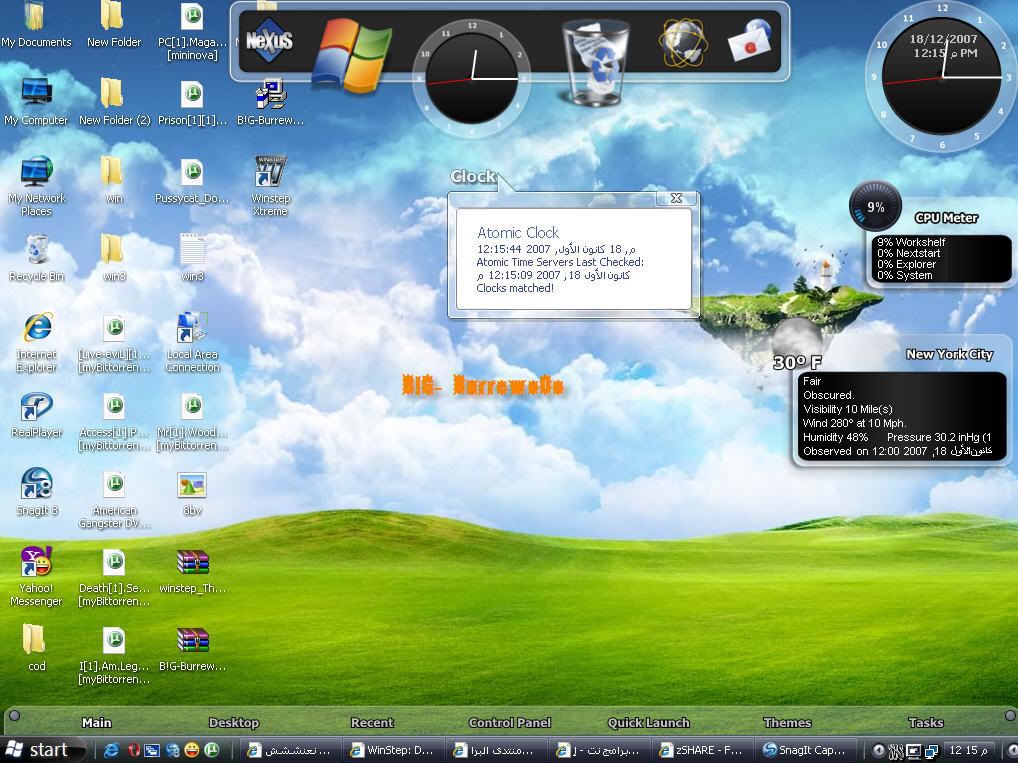1018x763 pixels.
Task: Switch to SnagIt Cap... taskbar window
Action: click(805, 750)
